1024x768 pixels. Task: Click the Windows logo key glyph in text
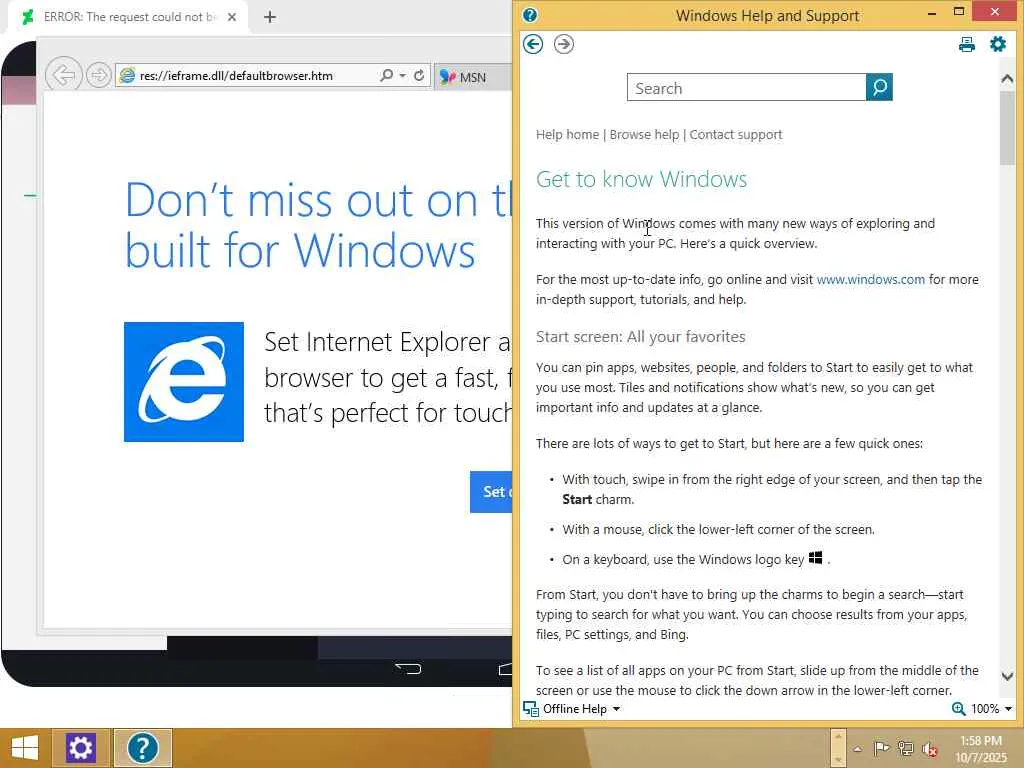[816, 558]
